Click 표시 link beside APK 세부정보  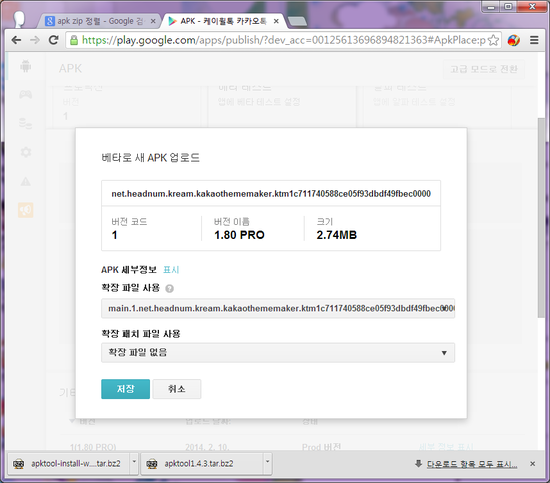(x=171, y=270)
